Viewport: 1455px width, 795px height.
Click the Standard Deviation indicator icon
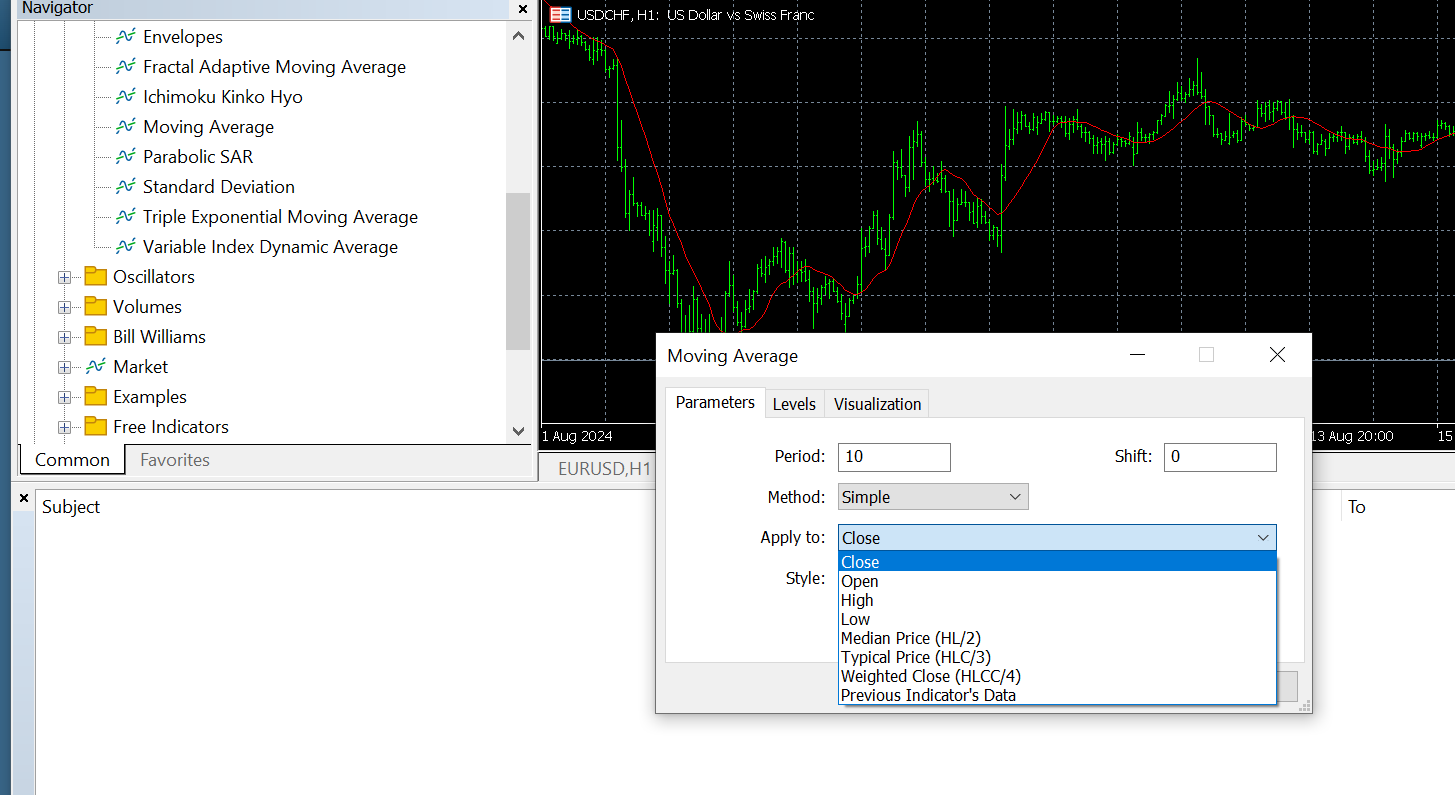click(126, 187)
